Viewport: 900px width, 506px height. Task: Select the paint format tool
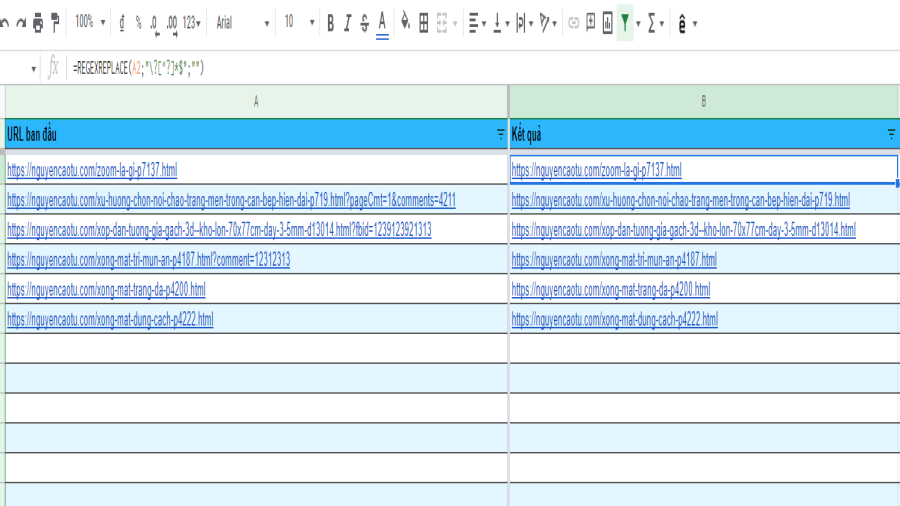(x=55, y=23)
